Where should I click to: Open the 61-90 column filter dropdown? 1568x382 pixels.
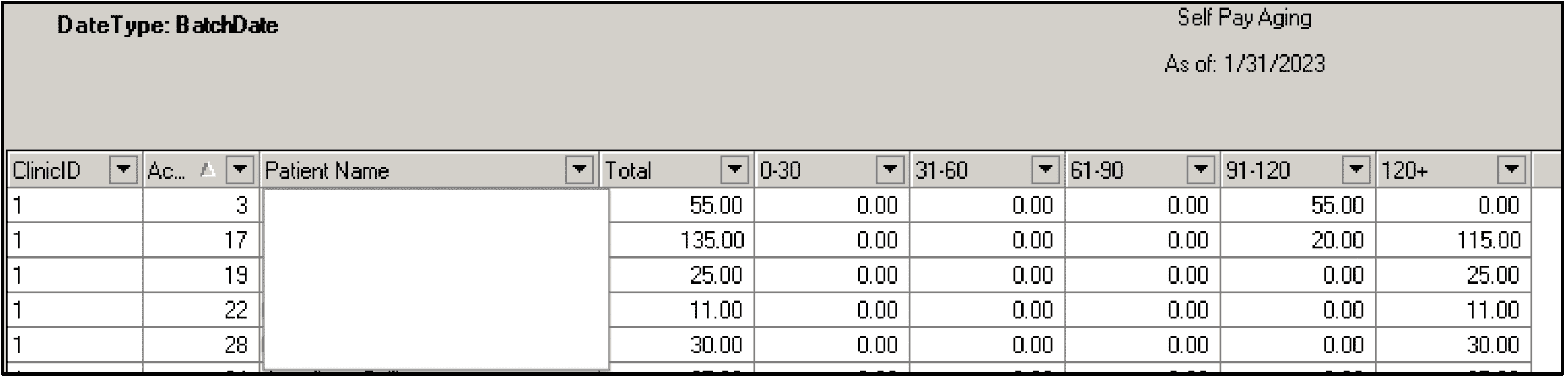(x=1201, y=170)
